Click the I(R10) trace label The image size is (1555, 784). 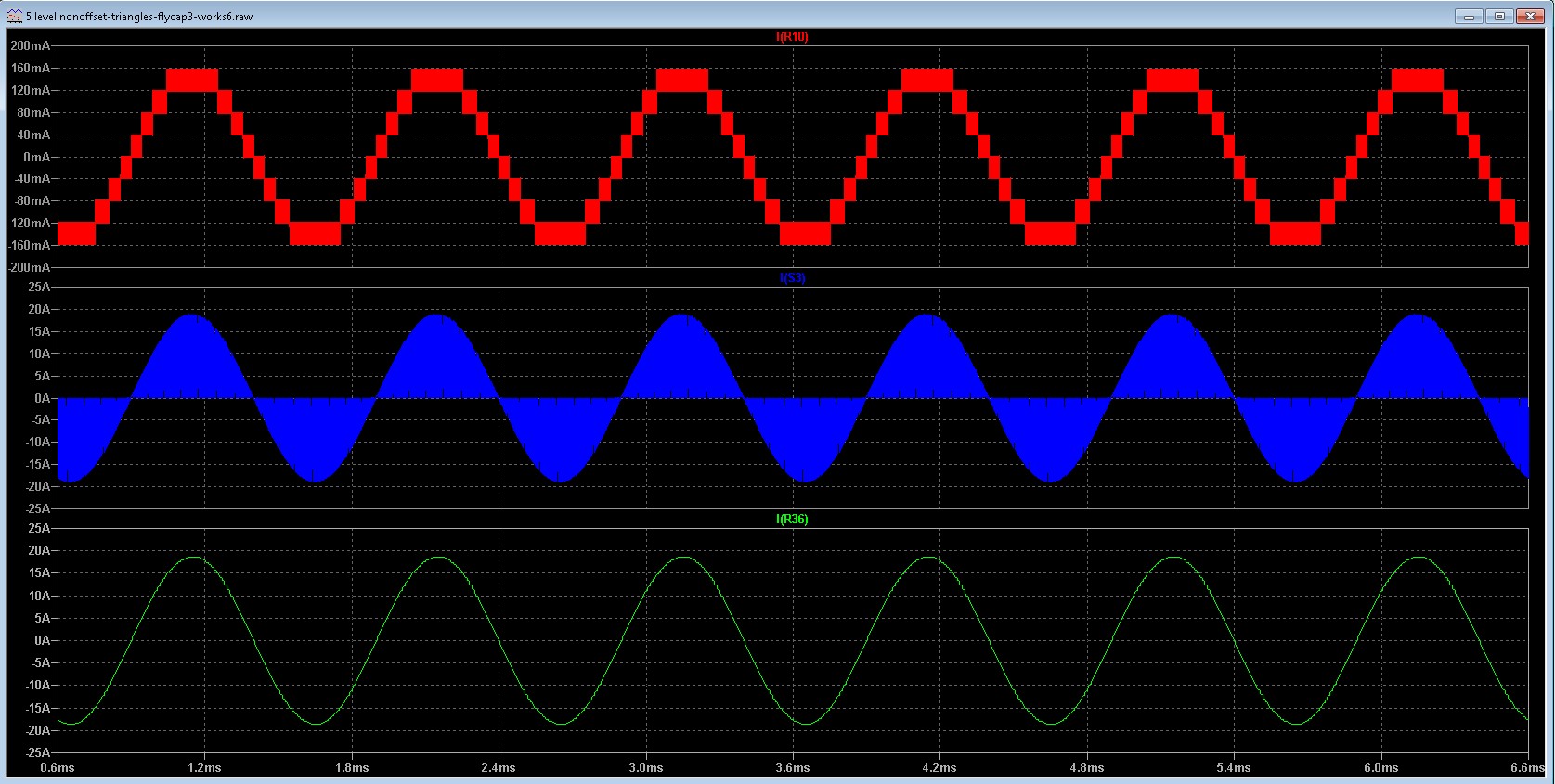792,37
